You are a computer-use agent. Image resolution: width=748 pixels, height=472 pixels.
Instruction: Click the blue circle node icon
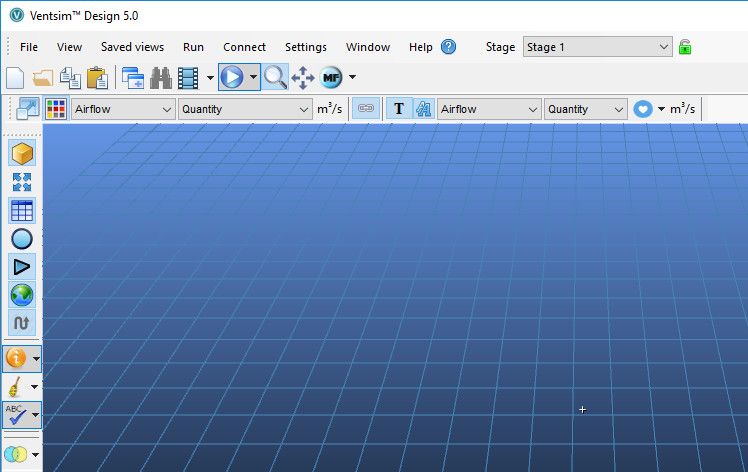22,239
